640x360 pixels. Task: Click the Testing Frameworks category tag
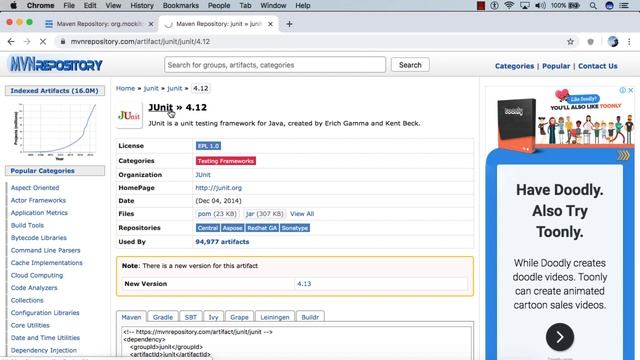pyautogui.click(x=226, y=161)
